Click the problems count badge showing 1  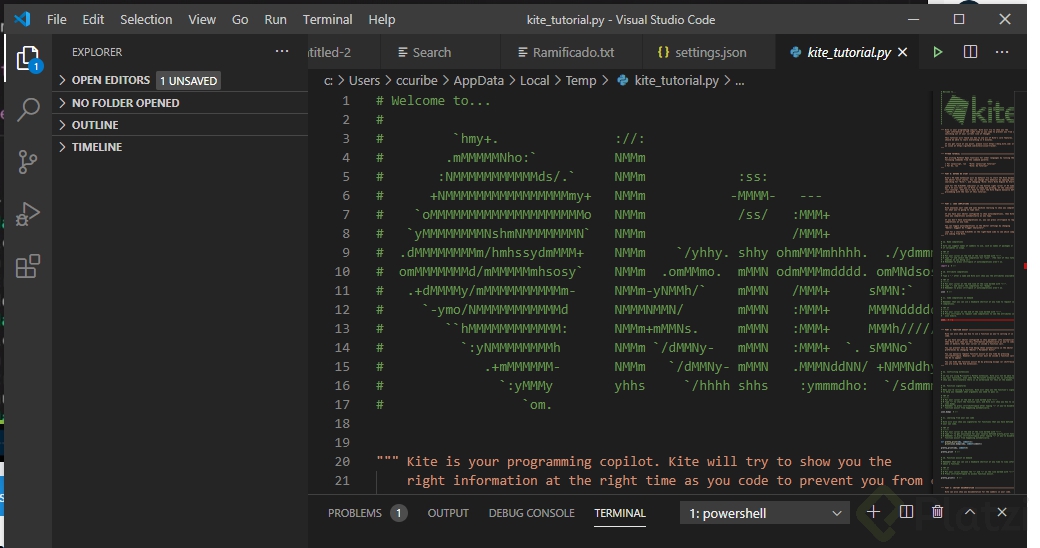coord(399,513)
